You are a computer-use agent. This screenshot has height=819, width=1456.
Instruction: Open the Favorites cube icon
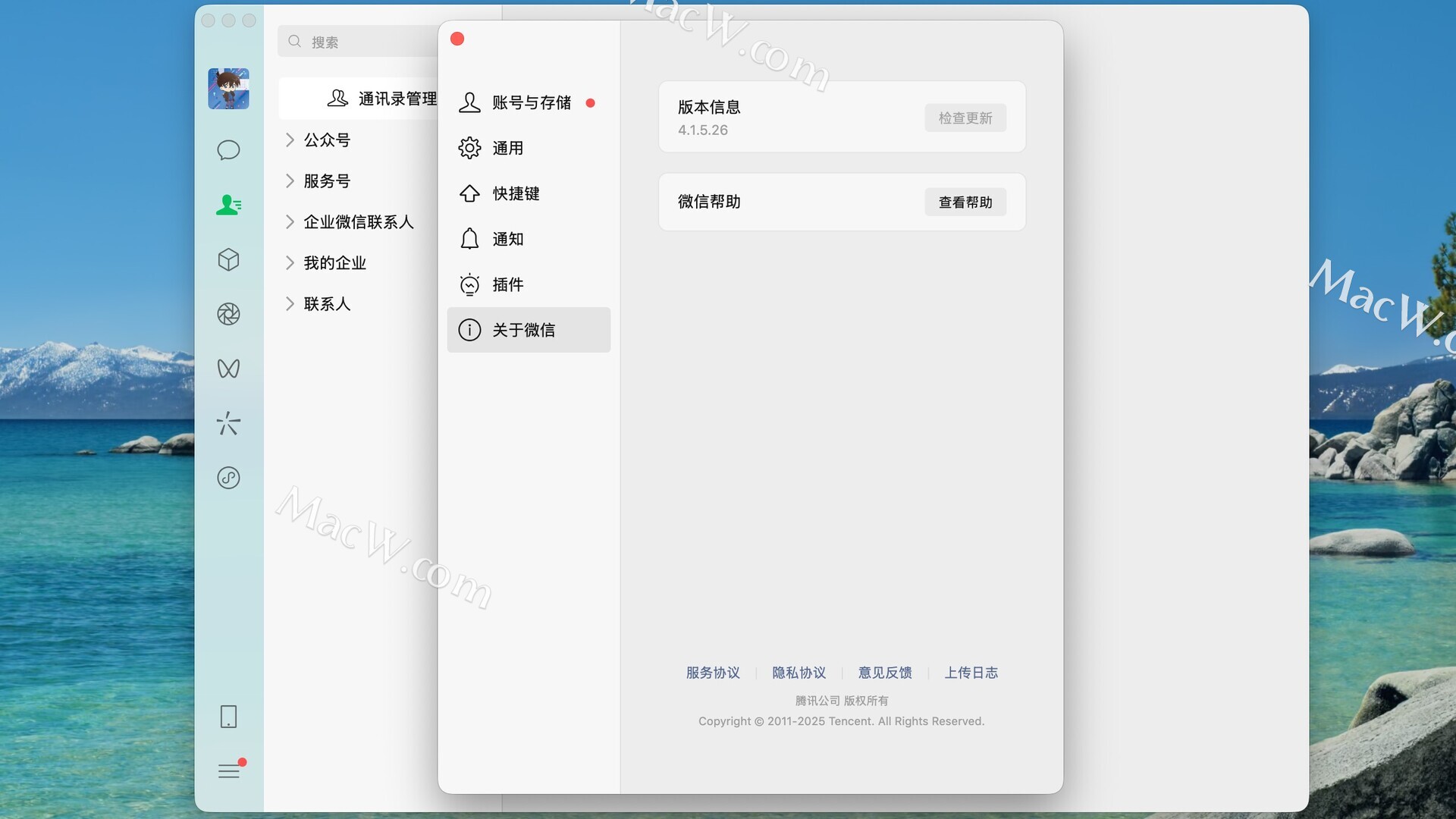coord(228,260)
